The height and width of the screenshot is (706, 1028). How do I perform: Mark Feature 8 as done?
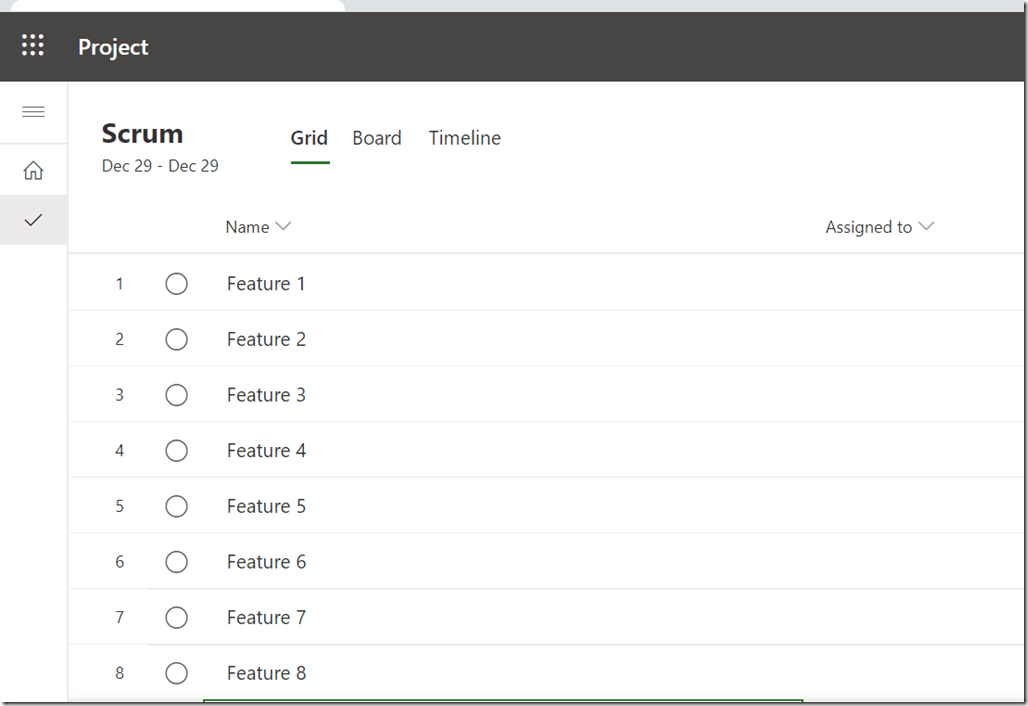click(x=176, y=673)
